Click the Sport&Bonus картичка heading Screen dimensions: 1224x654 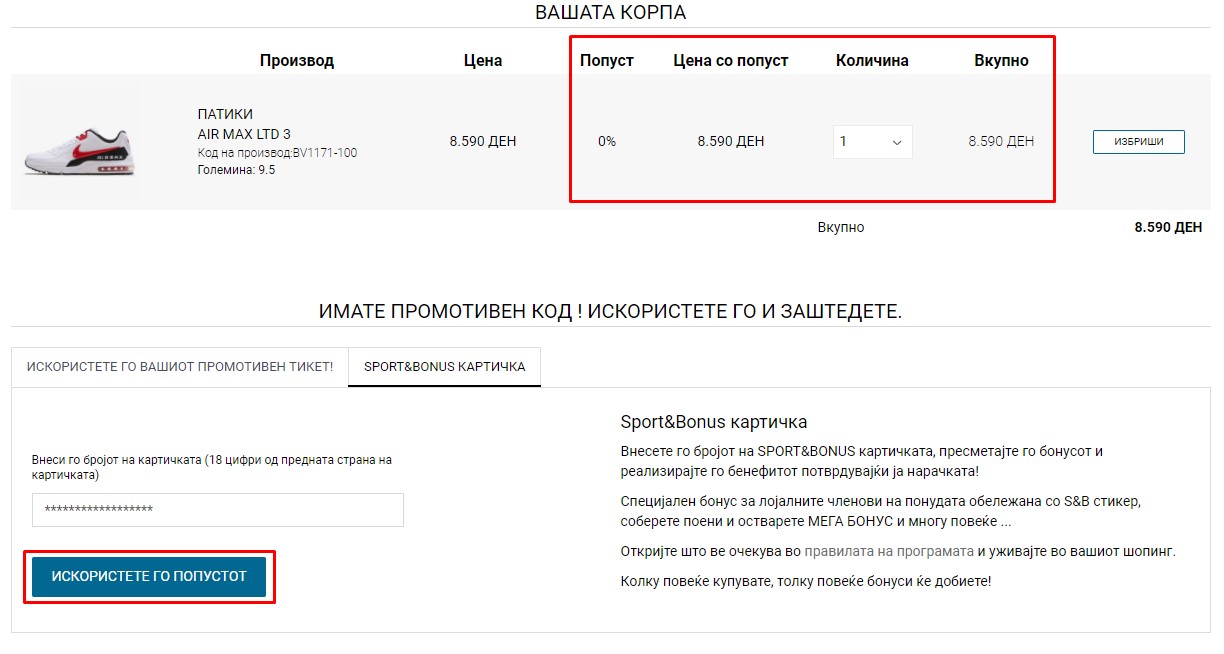click(714, 422)
